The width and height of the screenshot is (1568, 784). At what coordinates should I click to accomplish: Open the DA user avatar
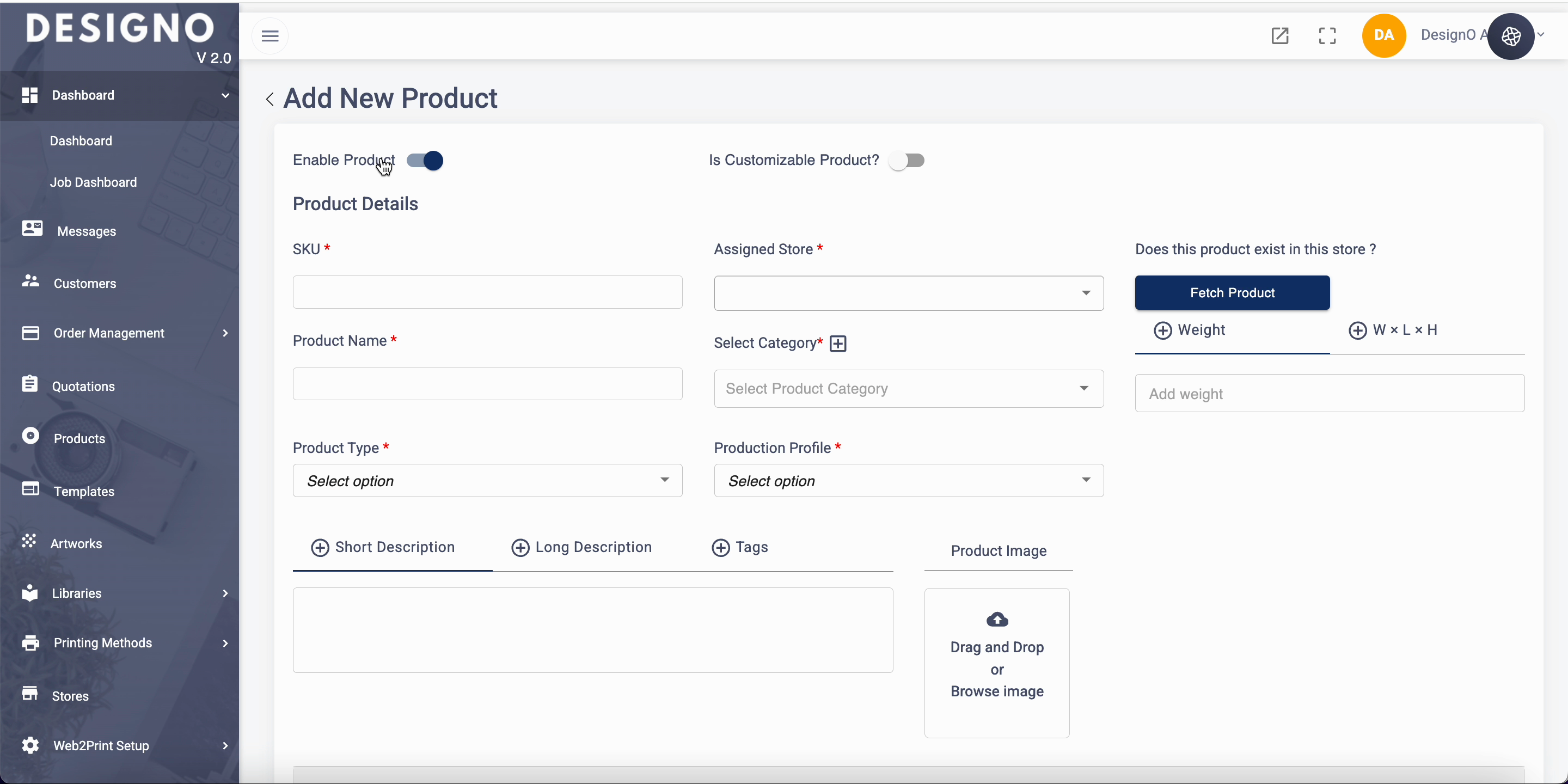coord(1383,35)
